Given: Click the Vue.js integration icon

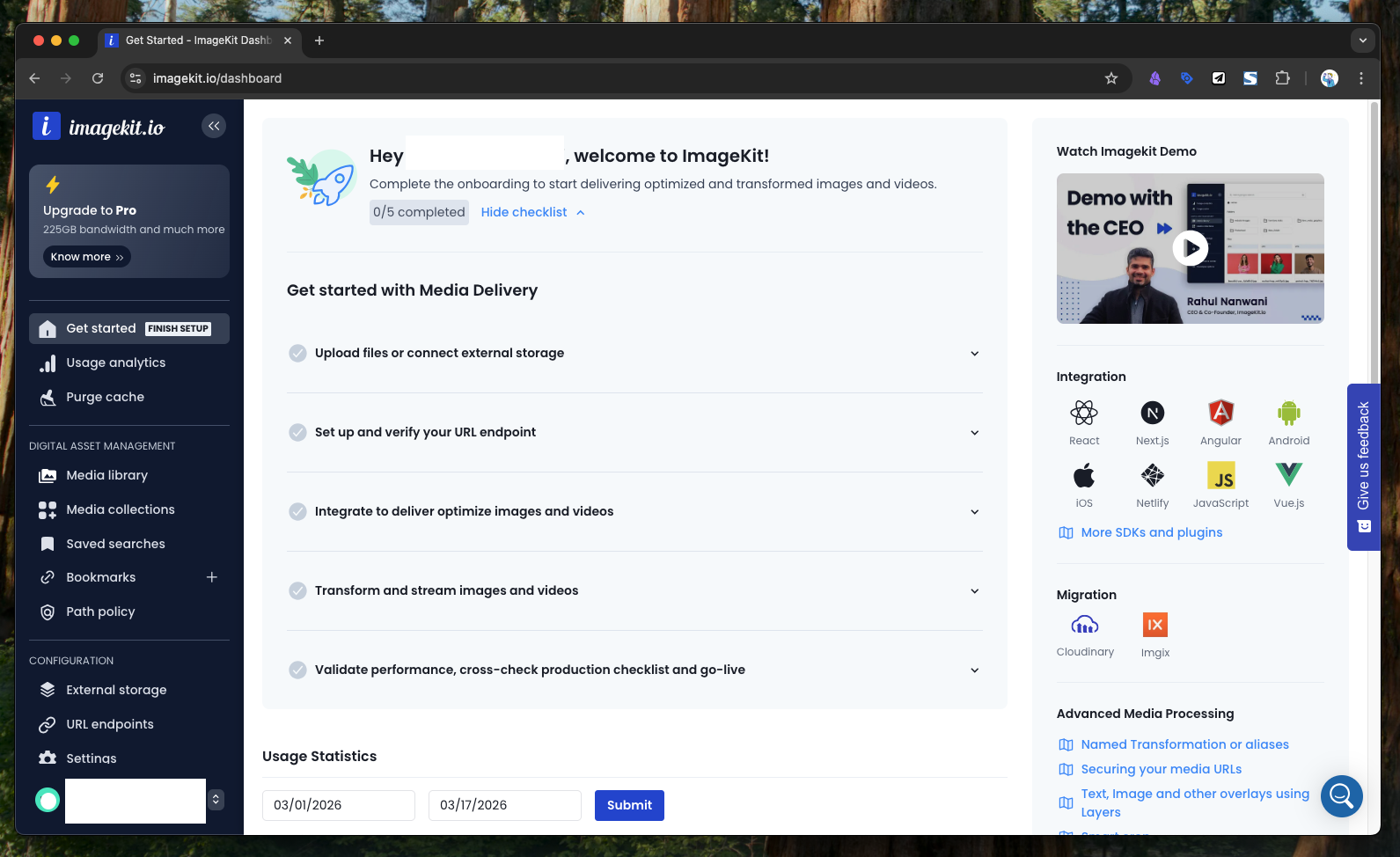Looking at the screenshot, I should tap(1288, 475).
